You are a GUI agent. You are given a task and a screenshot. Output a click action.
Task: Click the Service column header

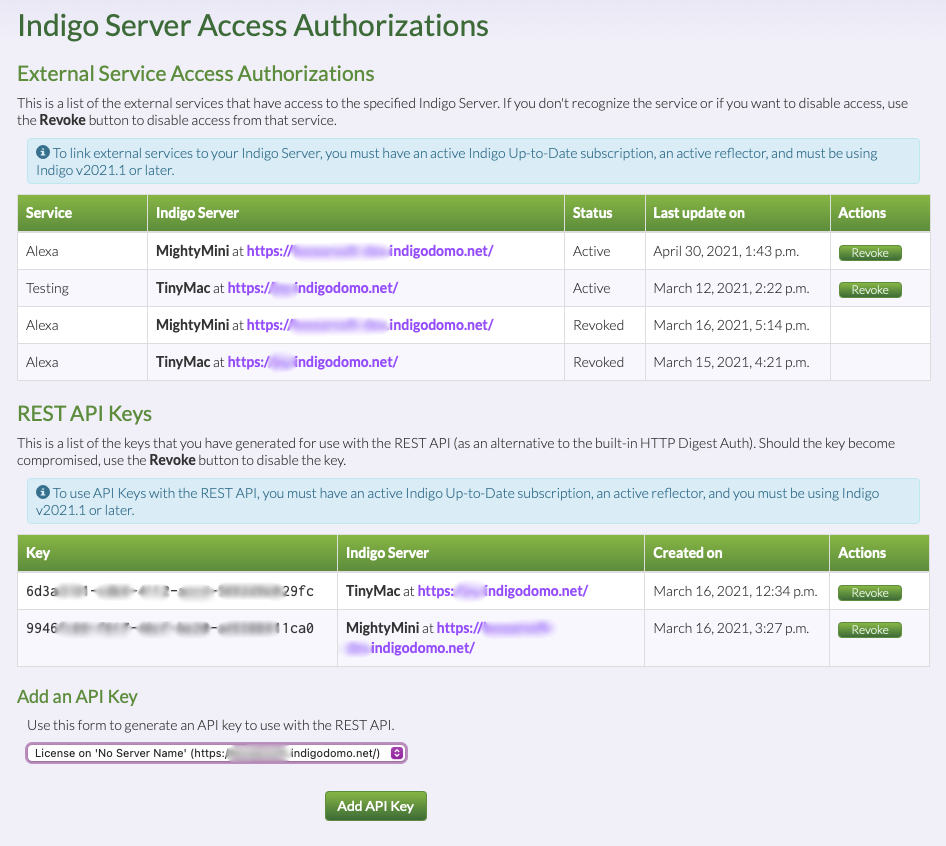(83, 213)
